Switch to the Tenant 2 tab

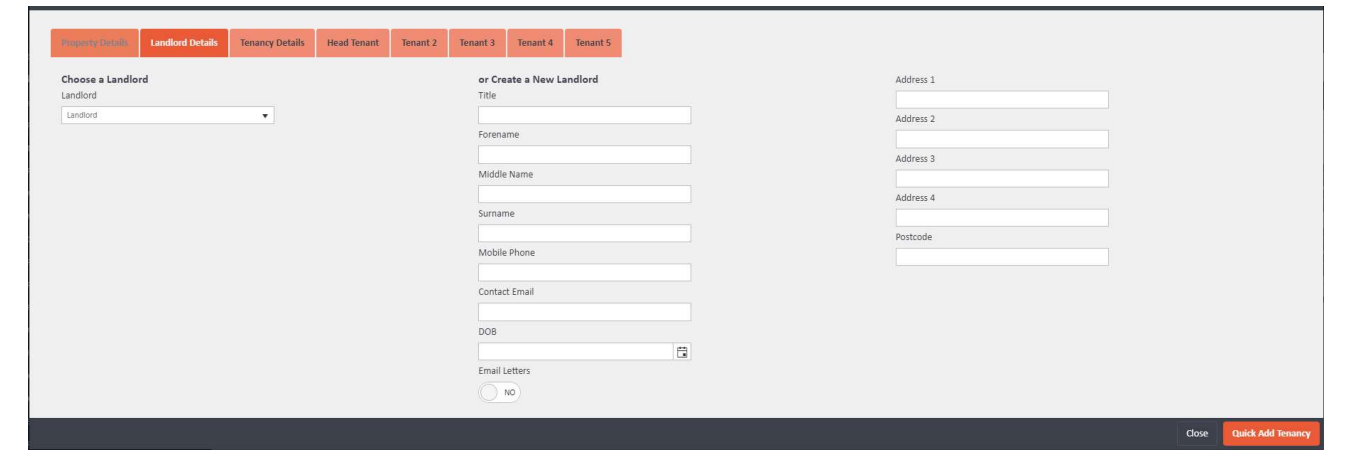pyautogui.click(x=419, y=43)
